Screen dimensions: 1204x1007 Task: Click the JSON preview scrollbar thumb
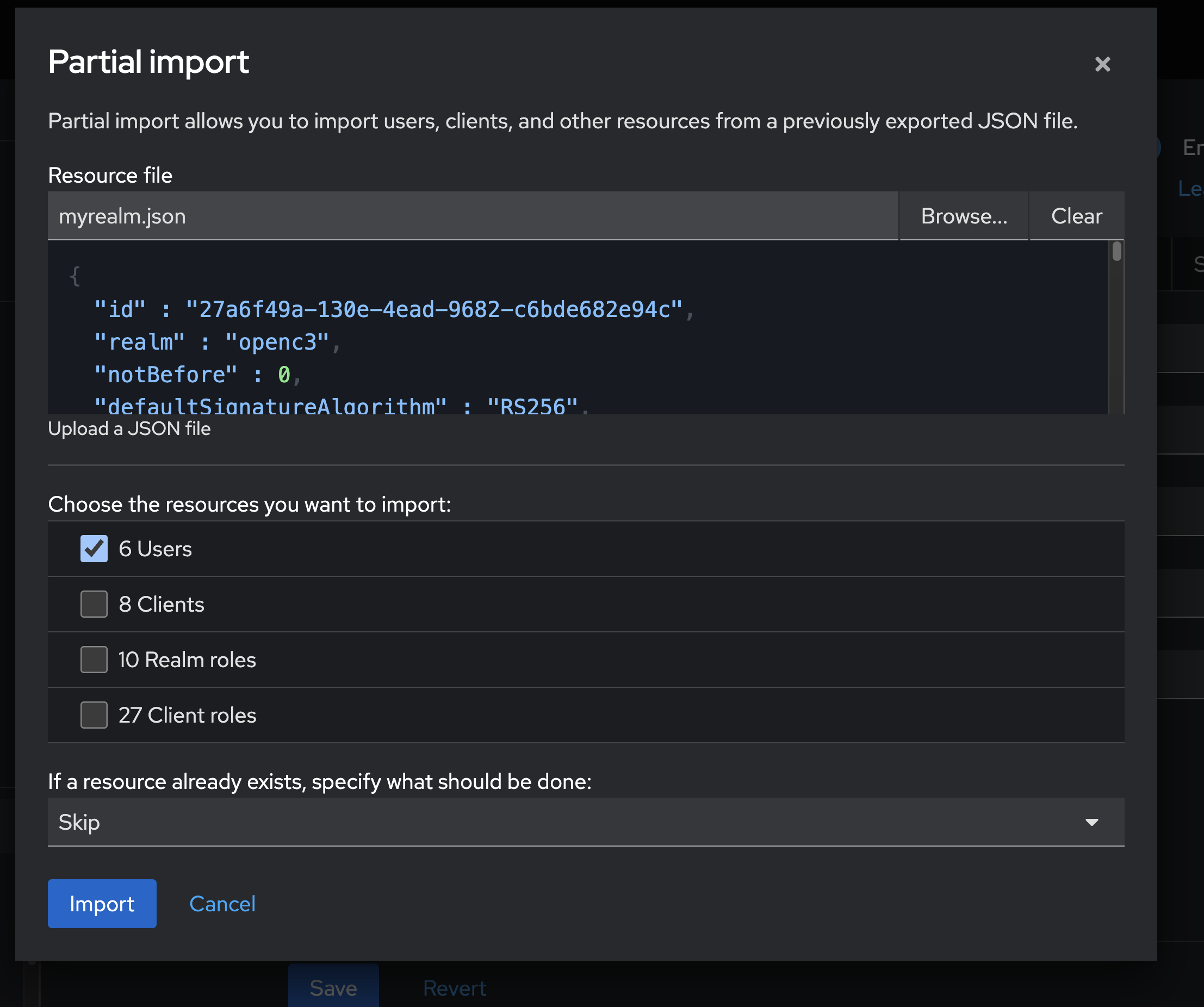(x=1117, y=252)
